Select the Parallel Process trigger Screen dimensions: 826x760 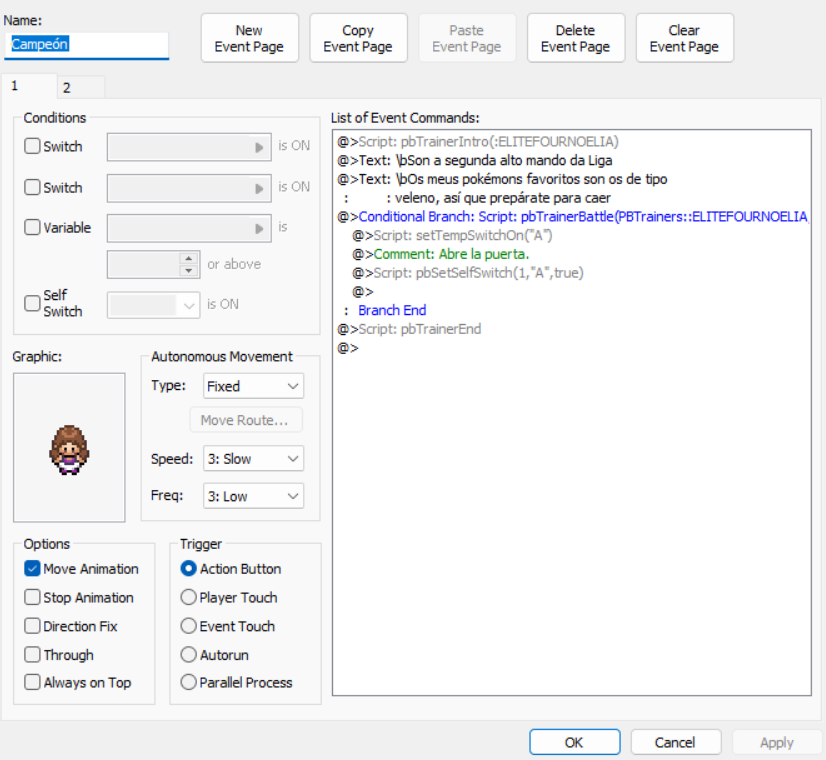coord(189,683)
